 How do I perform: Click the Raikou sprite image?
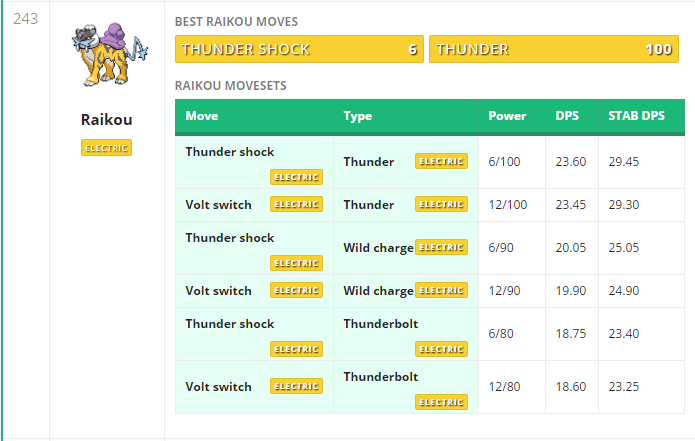[109, 54]
